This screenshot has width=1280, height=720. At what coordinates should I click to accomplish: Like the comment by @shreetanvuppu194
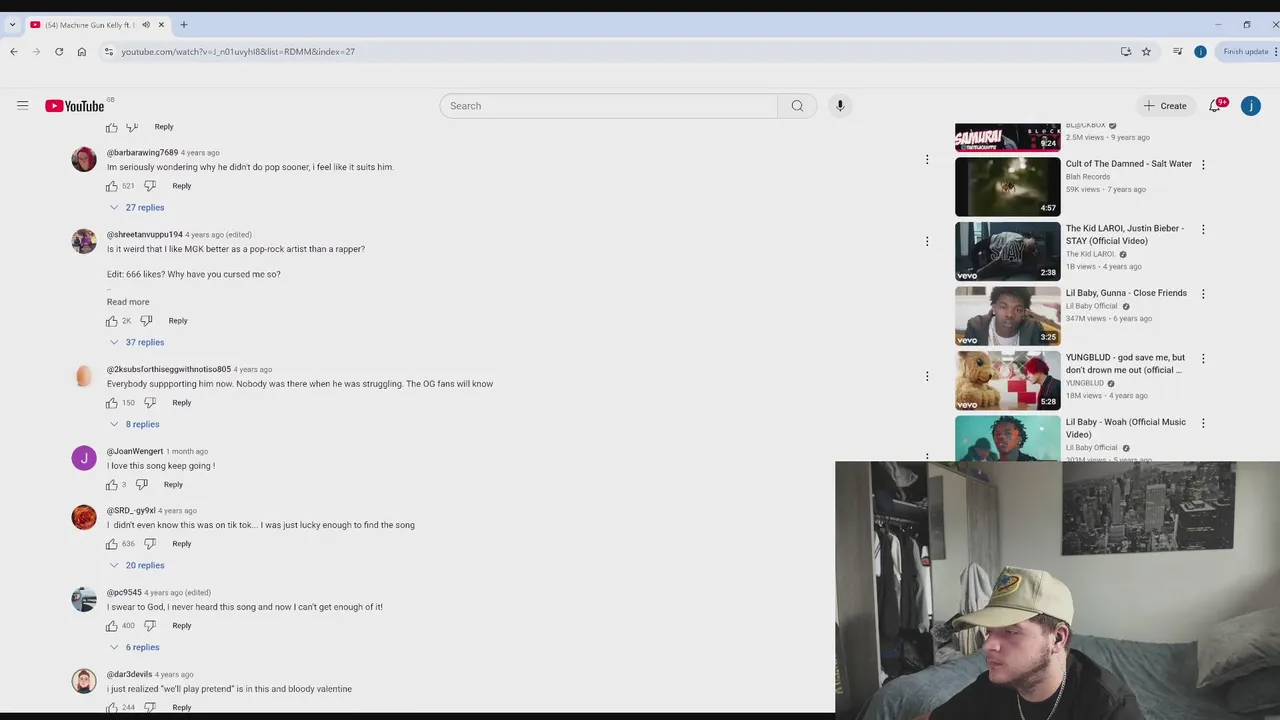click(x=112, y=321)
